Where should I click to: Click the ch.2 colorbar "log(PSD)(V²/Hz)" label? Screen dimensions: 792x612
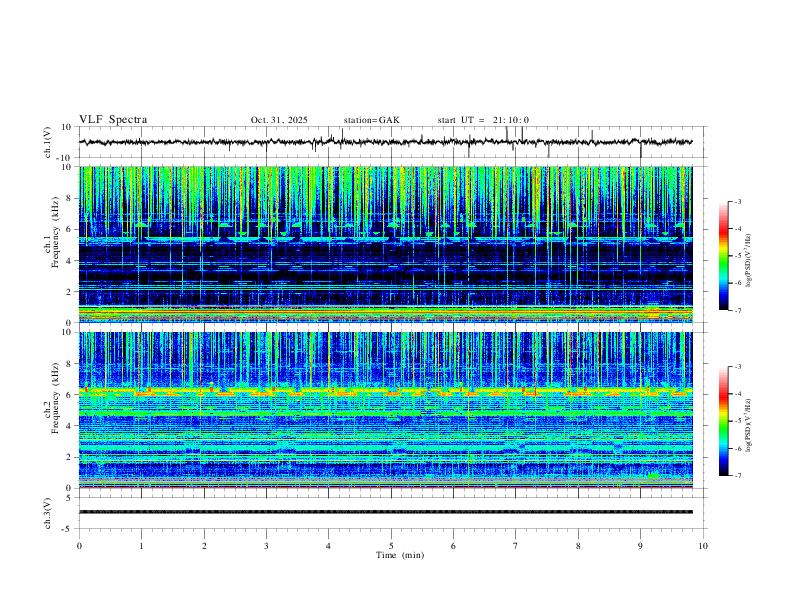point(748,426)
